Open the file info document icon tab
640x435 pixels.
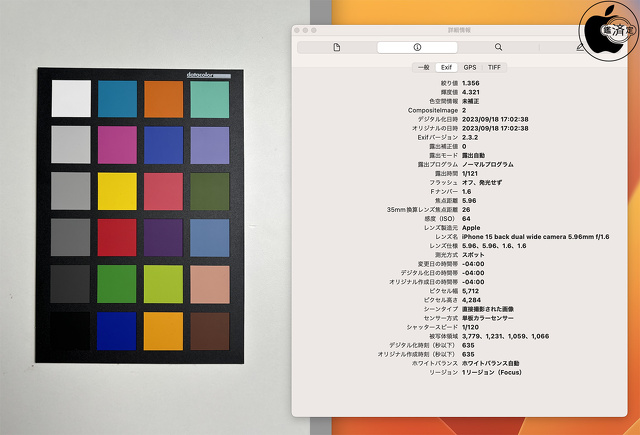(x=337, y=47)
